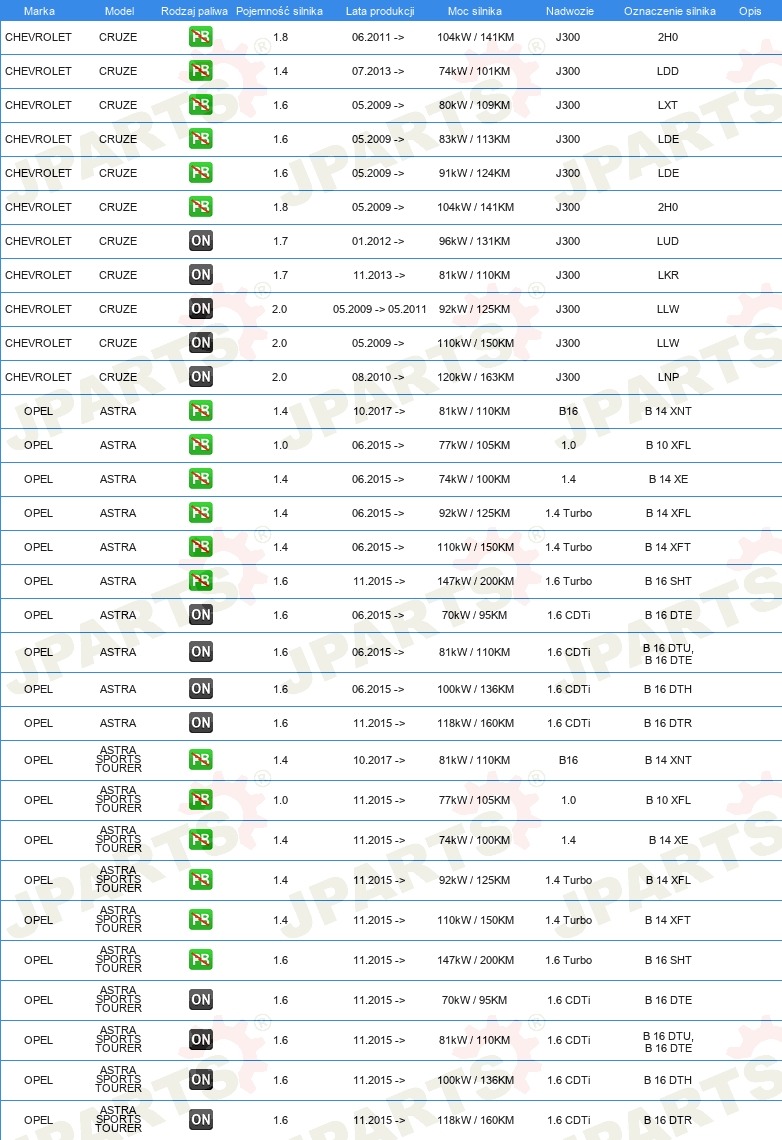
Task: Click ON diesel icon in Cruze LUD row
Action: tap(201, 241)
